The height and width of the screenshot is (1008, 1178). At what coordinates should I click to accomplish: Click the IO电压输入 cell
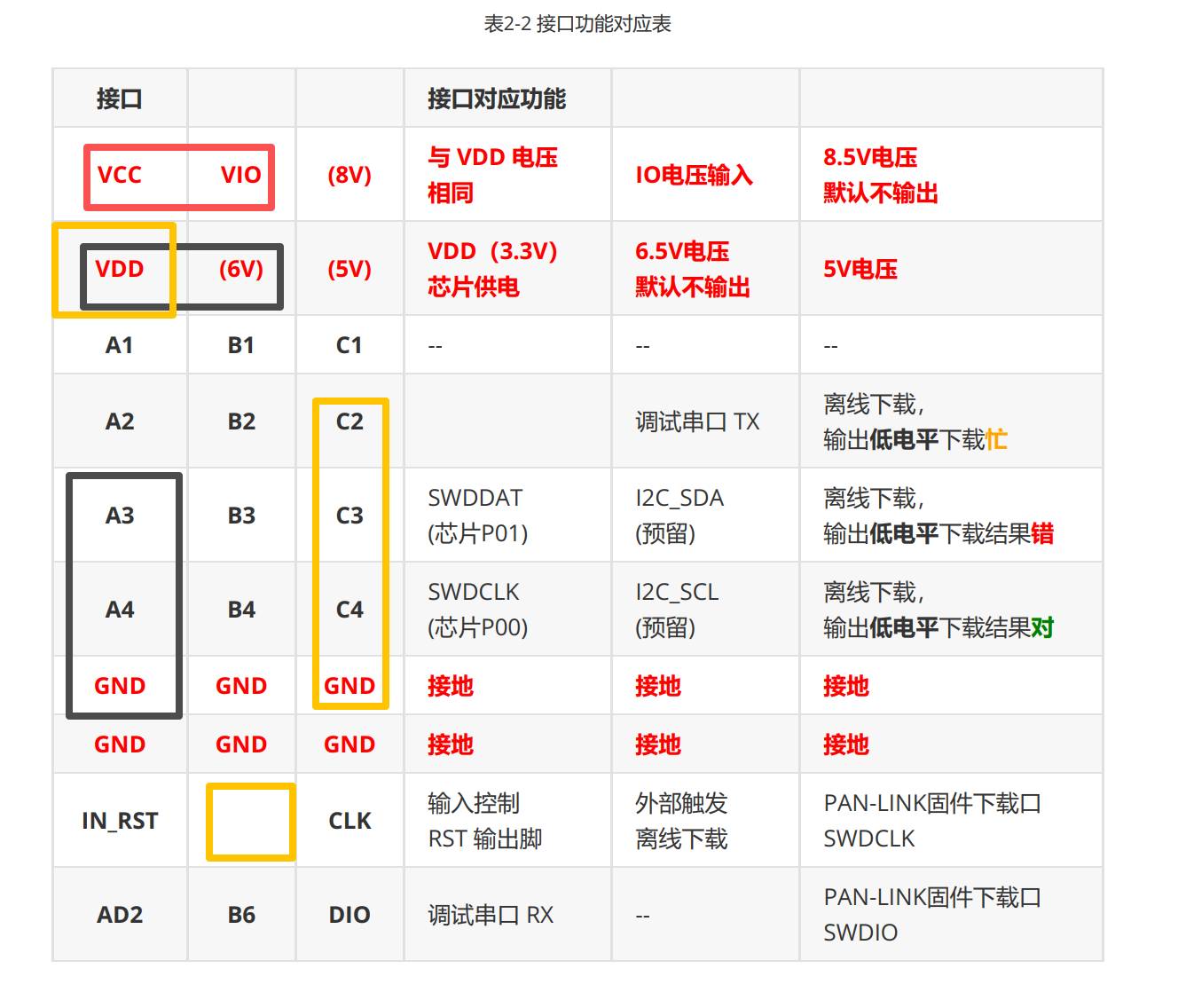point(694,175)
